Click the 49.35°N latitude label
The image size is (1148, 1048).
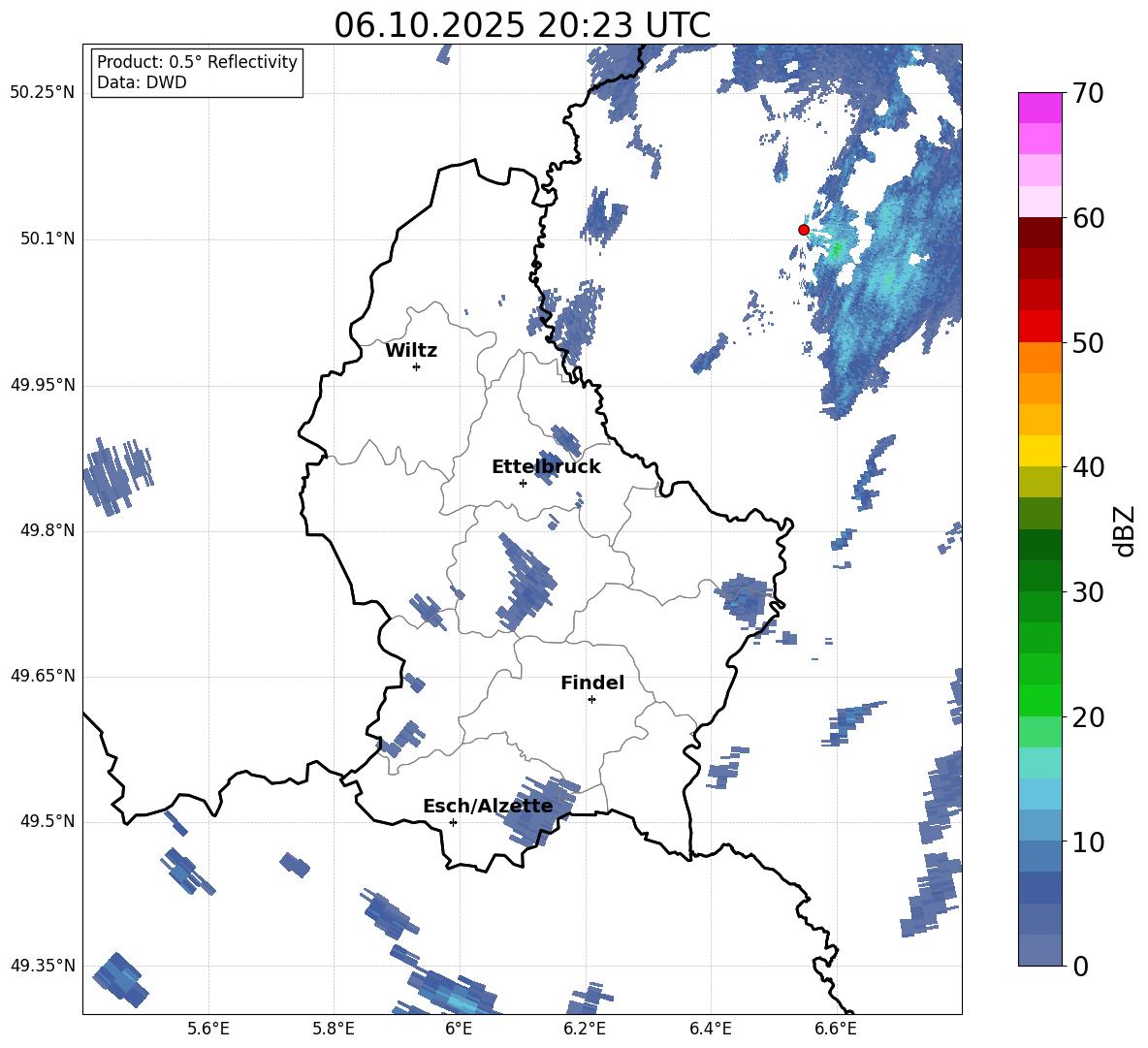click(43, 966)
